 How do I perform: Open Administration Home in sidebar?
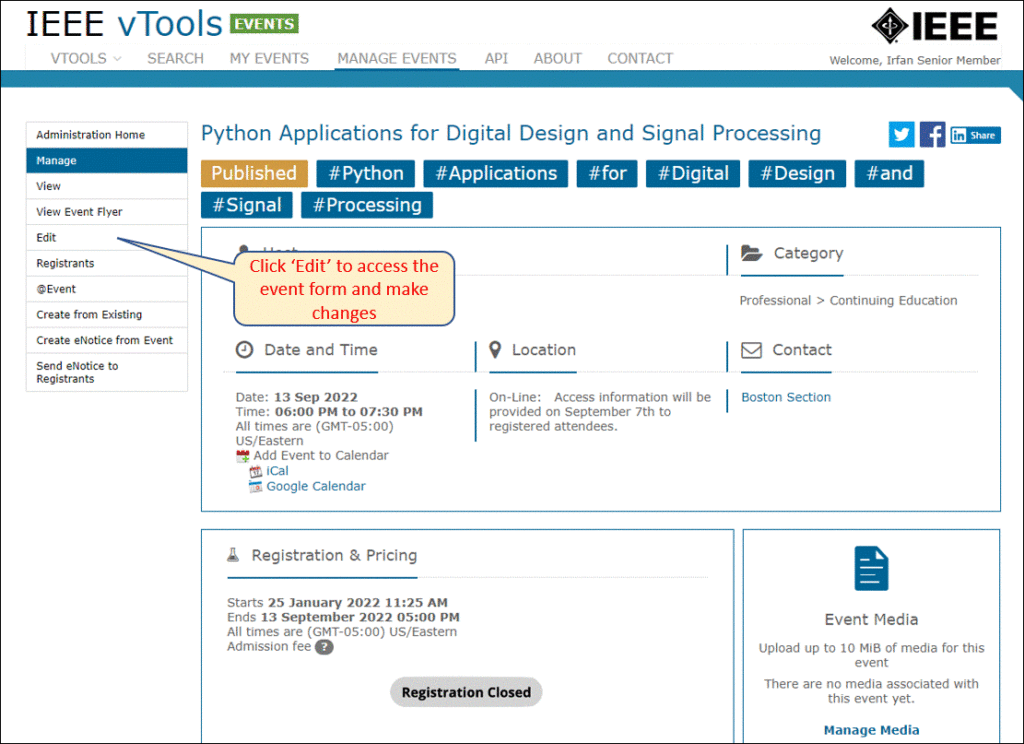tap(107, 135)
